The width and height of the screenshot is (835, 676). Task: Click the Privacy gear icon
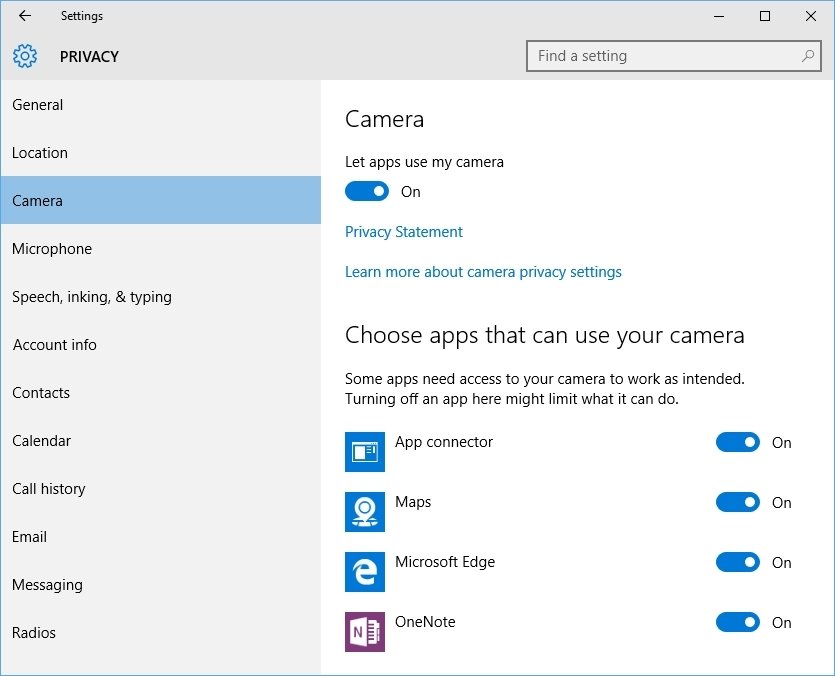[25, 56]
